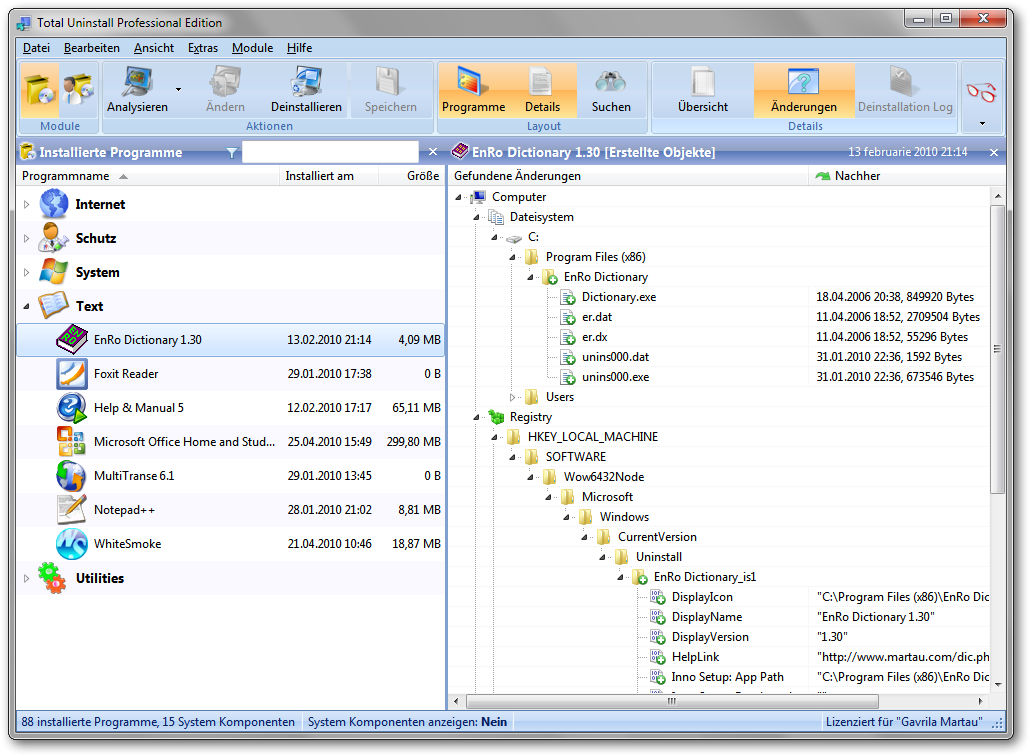Expand the Schutz program group
The image size is (1030, 756).
(26, 238)
